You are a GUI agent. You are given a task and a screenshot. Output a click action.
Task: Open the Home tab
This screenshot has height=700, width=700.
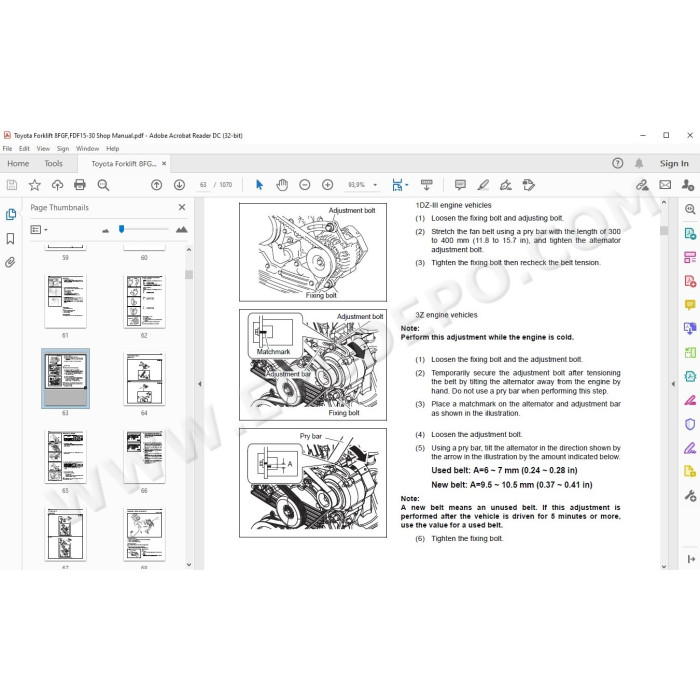coord(18,164)
